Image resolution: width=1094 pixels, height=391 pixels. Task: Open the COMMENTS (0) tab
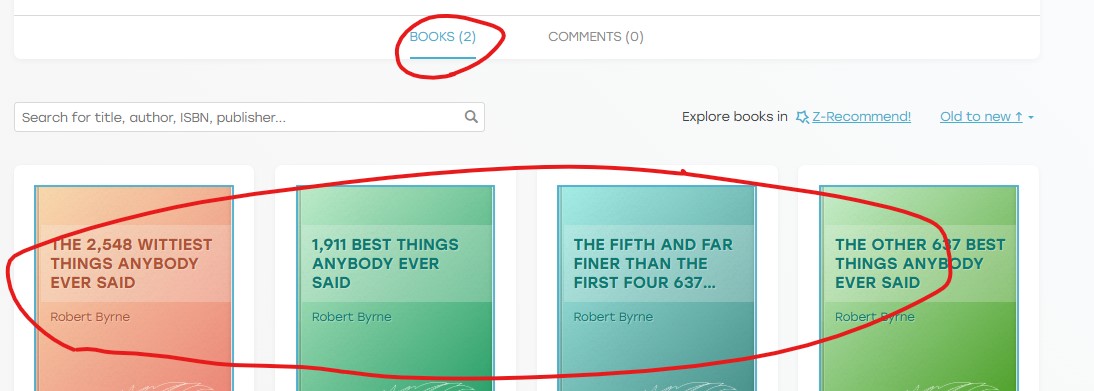[596, 37]
